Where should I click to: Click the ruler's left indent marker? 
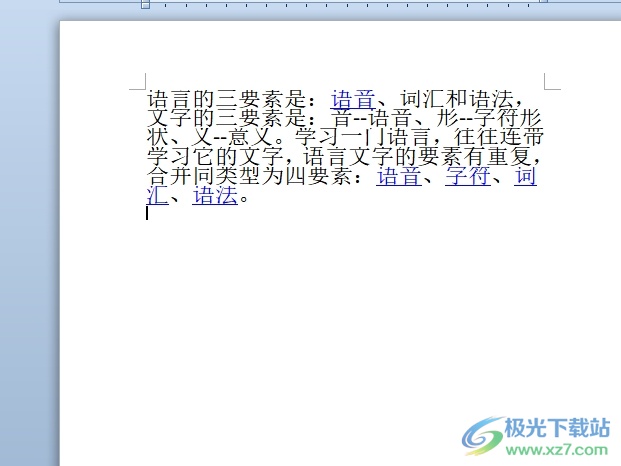click(x=146, y=4)
